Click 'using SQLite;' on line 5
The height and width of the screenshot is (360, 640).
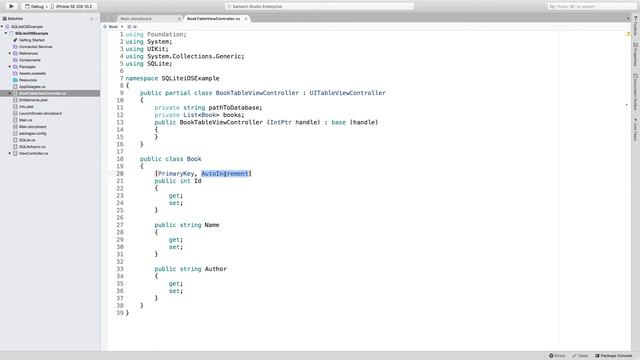point(149,64)
